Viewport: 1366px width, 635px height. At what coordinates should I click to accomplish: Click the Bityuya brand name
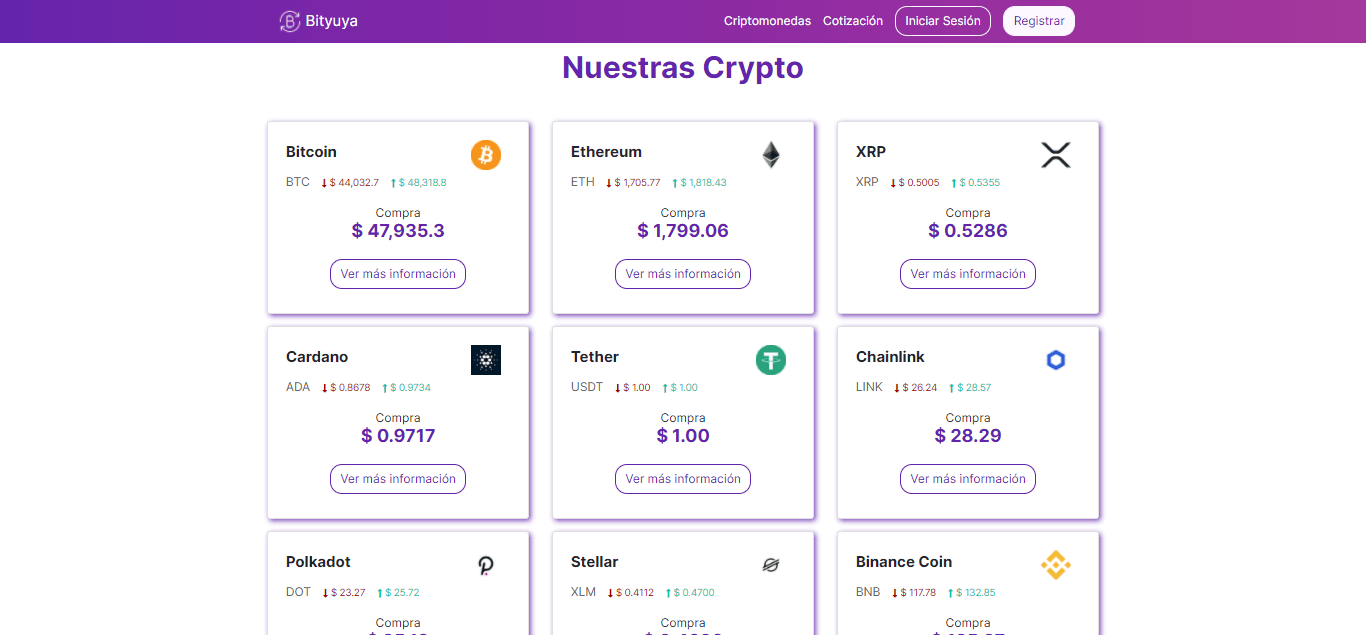[332, 21]
